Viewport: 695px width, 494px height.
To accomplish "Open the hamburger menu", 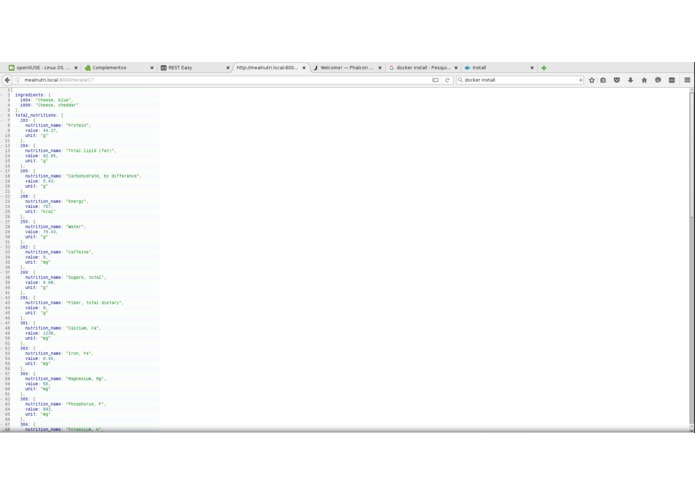I will pos(687,80).
